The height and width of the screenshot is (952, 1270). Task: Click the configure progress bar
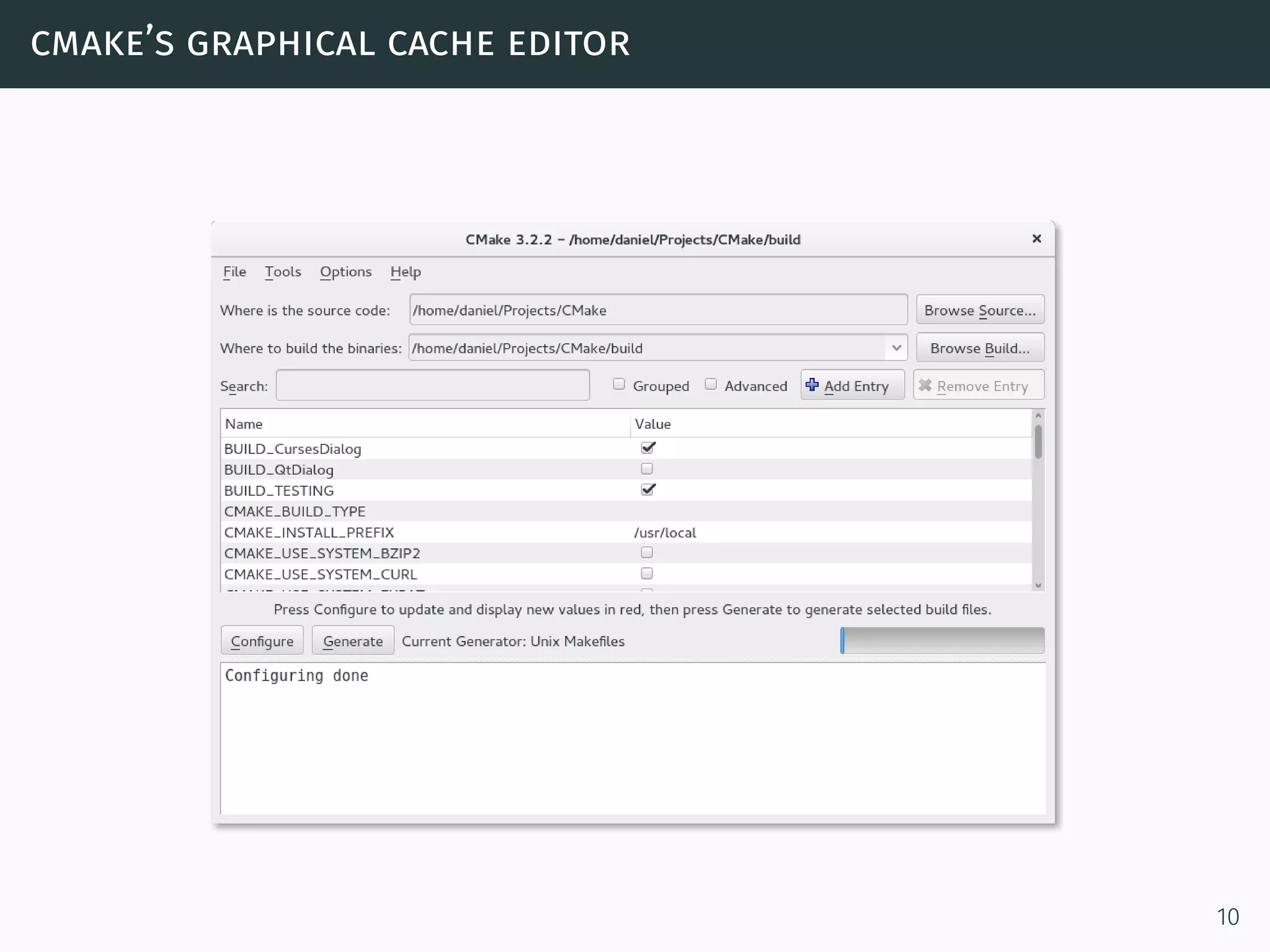[x=942, y=640]
